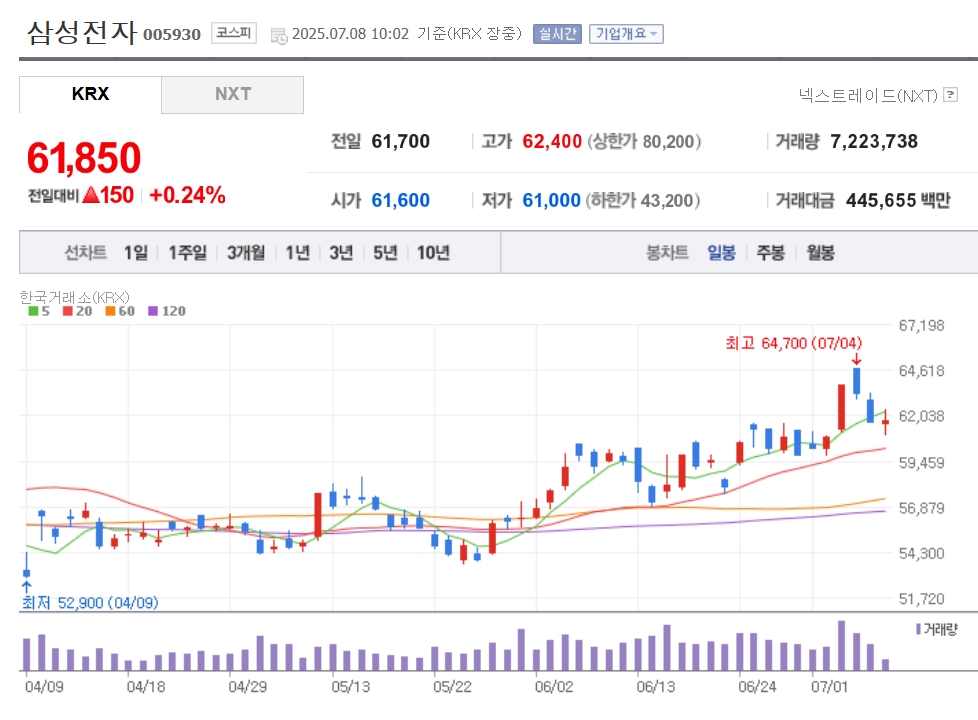
Task: Open the 기업개요 dropdown
Action: click(x=626, y=34)
